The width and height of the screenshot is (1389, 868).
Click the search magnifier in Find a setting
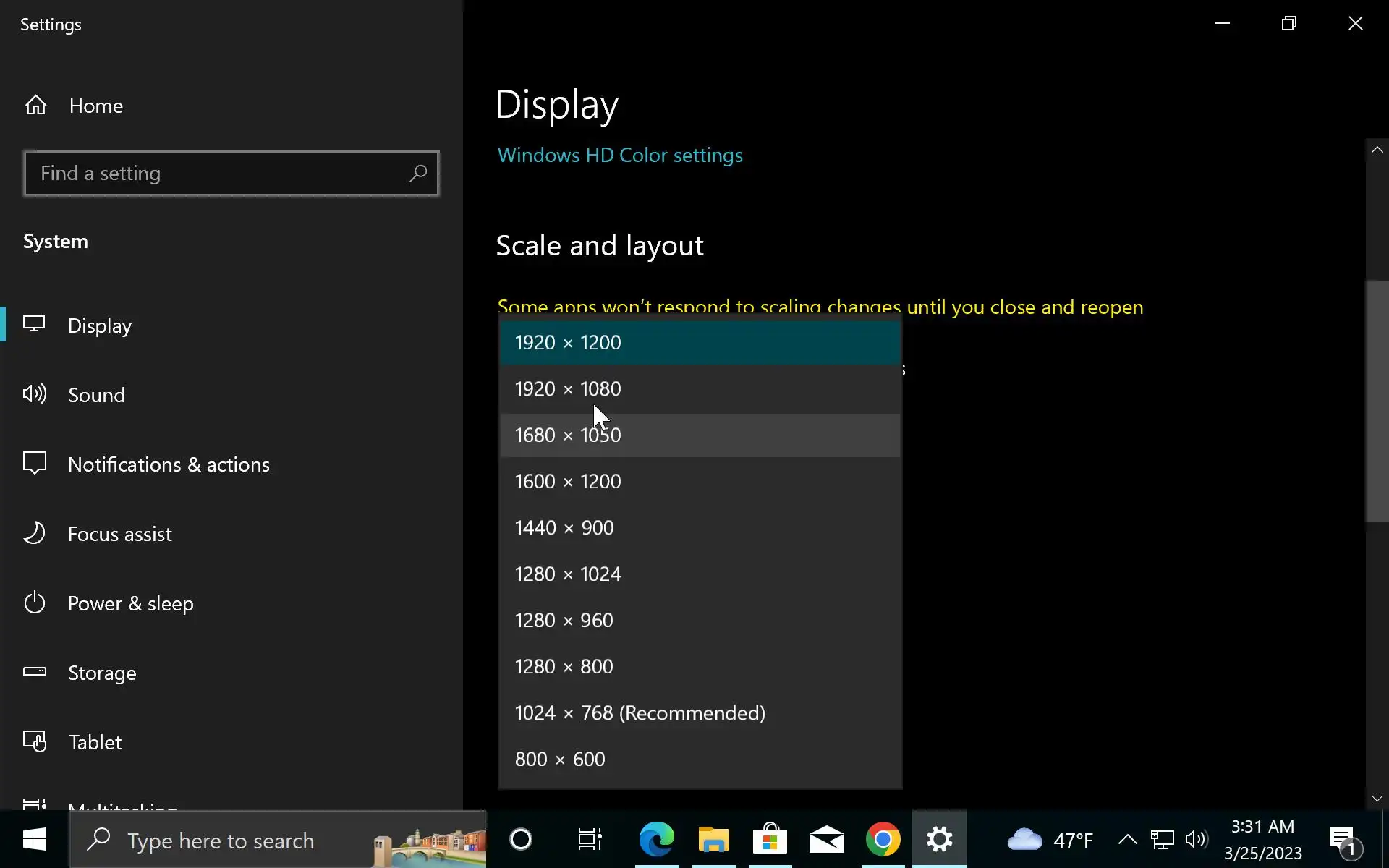pyautogui.click(x=418, y=174)
